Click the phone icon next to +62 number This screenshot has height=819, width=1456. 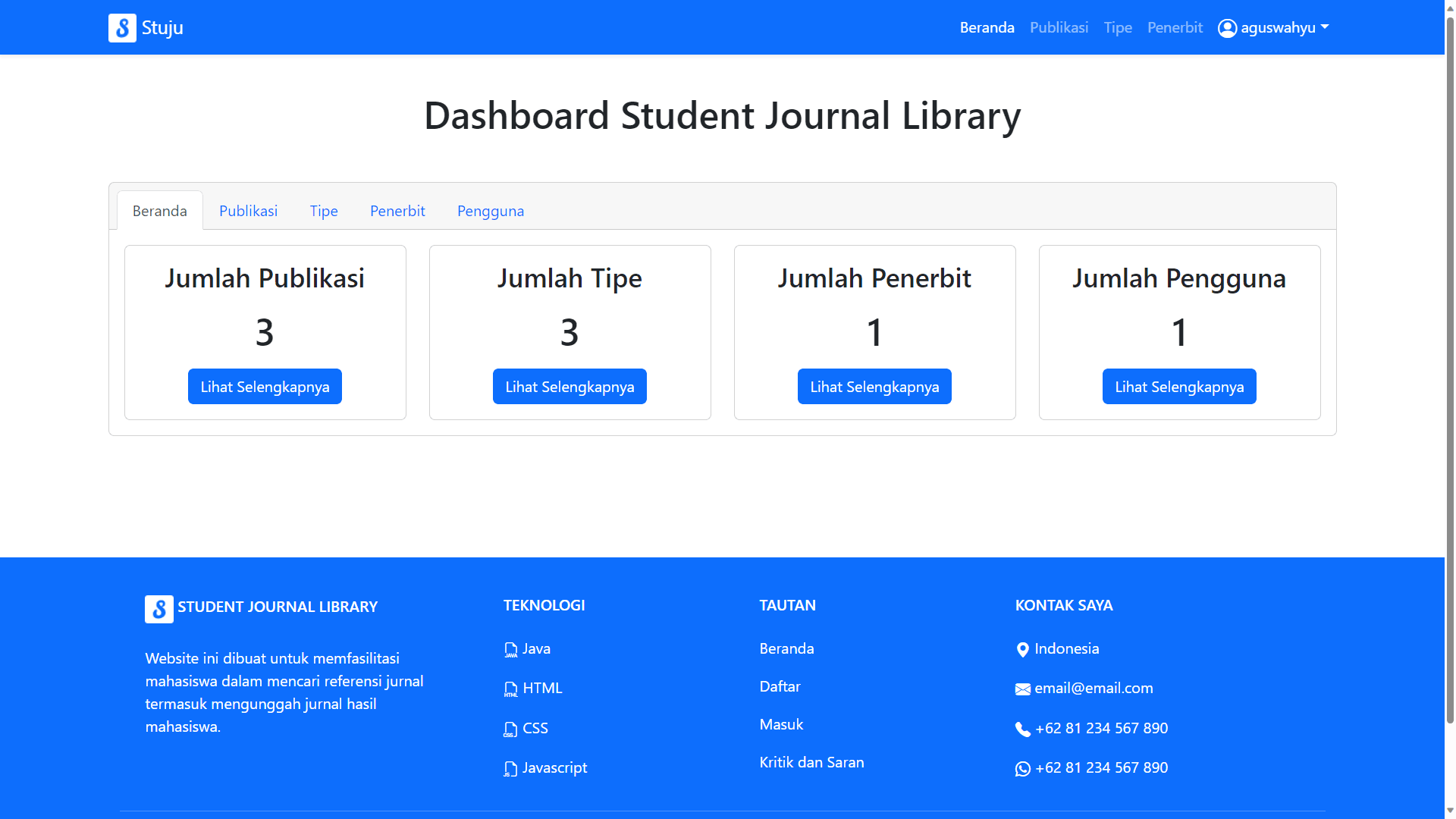[x=1021, y=729]
